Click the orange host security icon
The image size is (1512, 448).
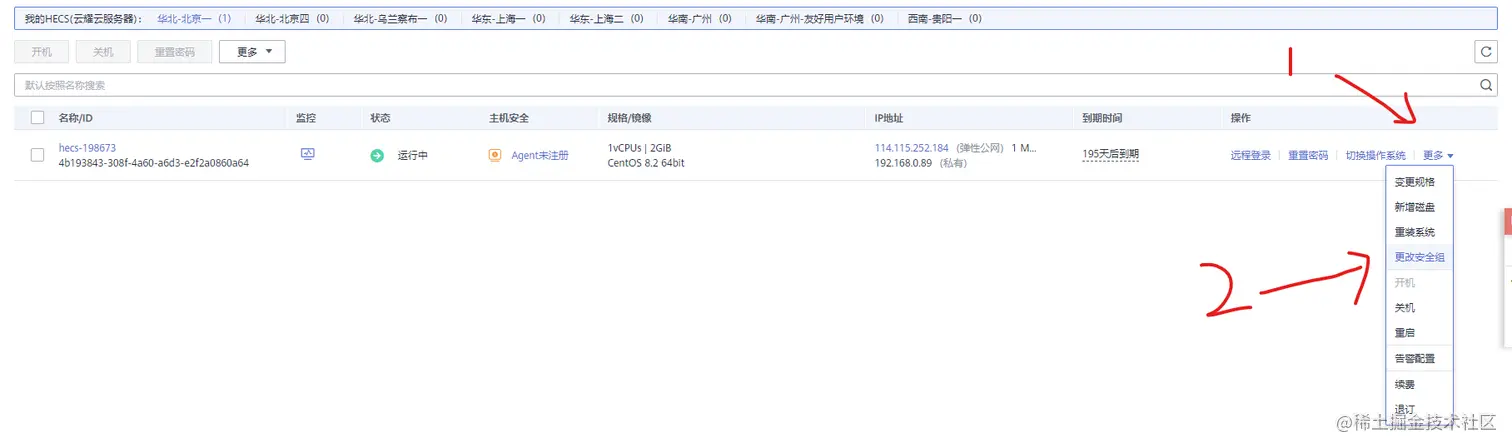coord(495,156)
